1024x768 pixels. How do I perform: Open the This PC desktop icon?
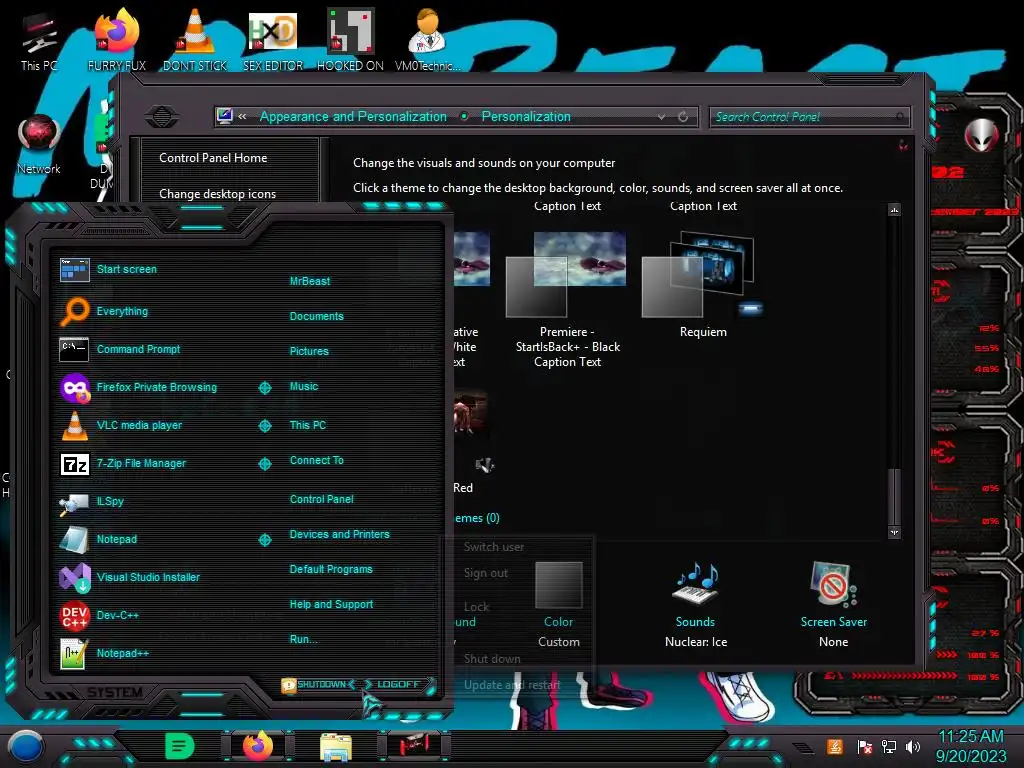(38, 40)
